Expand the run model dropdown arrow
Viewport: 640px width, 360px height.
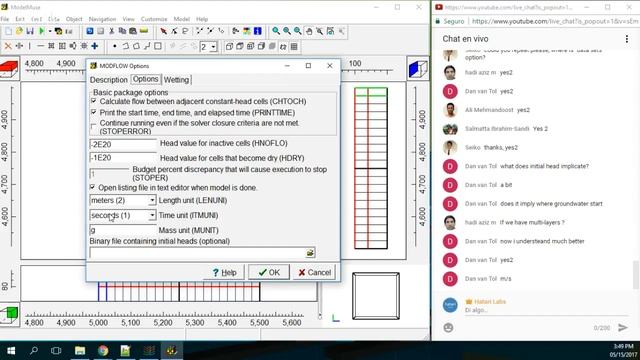point(49,31)
